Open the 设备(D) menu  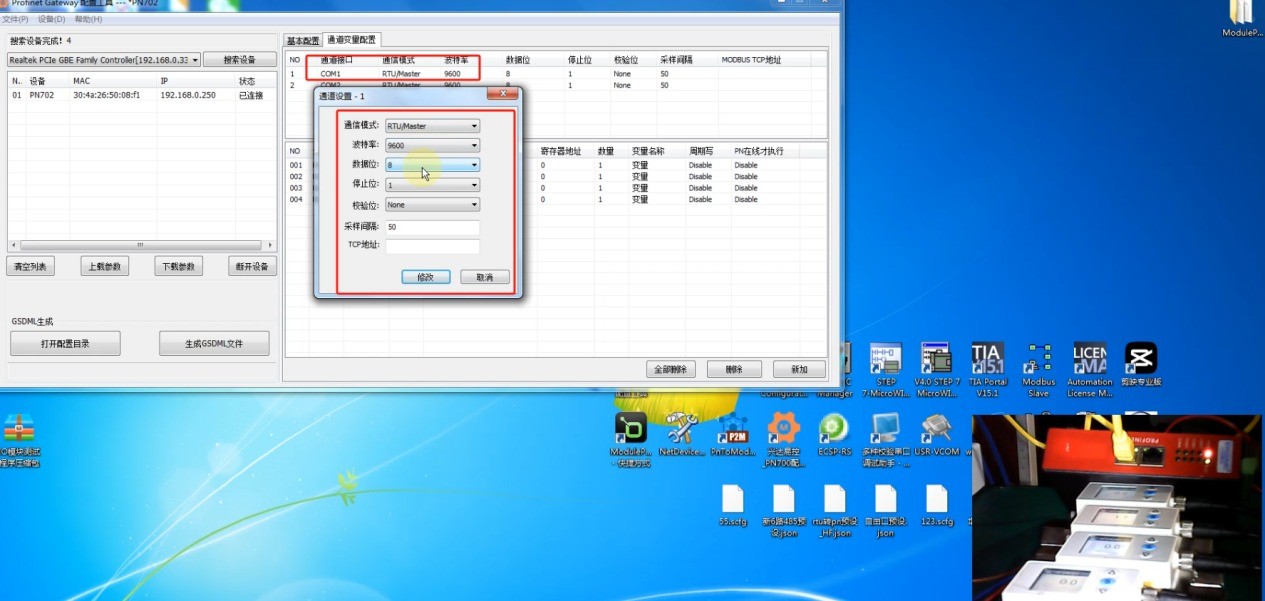coord(51,19)
